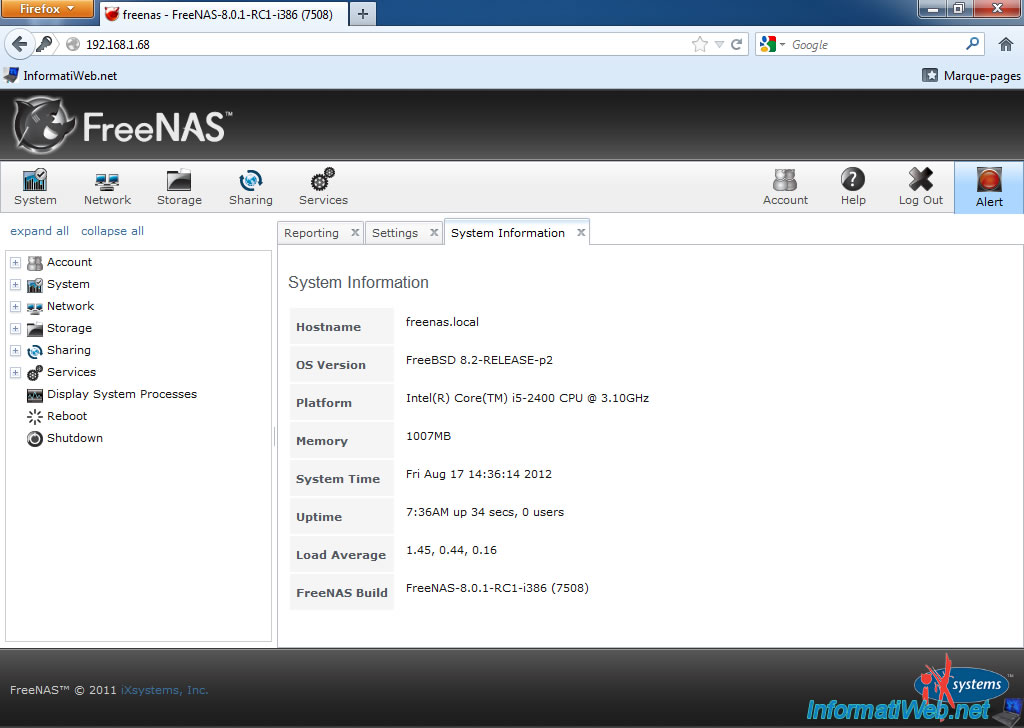Image resolution: width=1024 pixels, height=728 pixels.
Task: Click the InformatiWeb.net bookmark
Action: pos(60,76)
